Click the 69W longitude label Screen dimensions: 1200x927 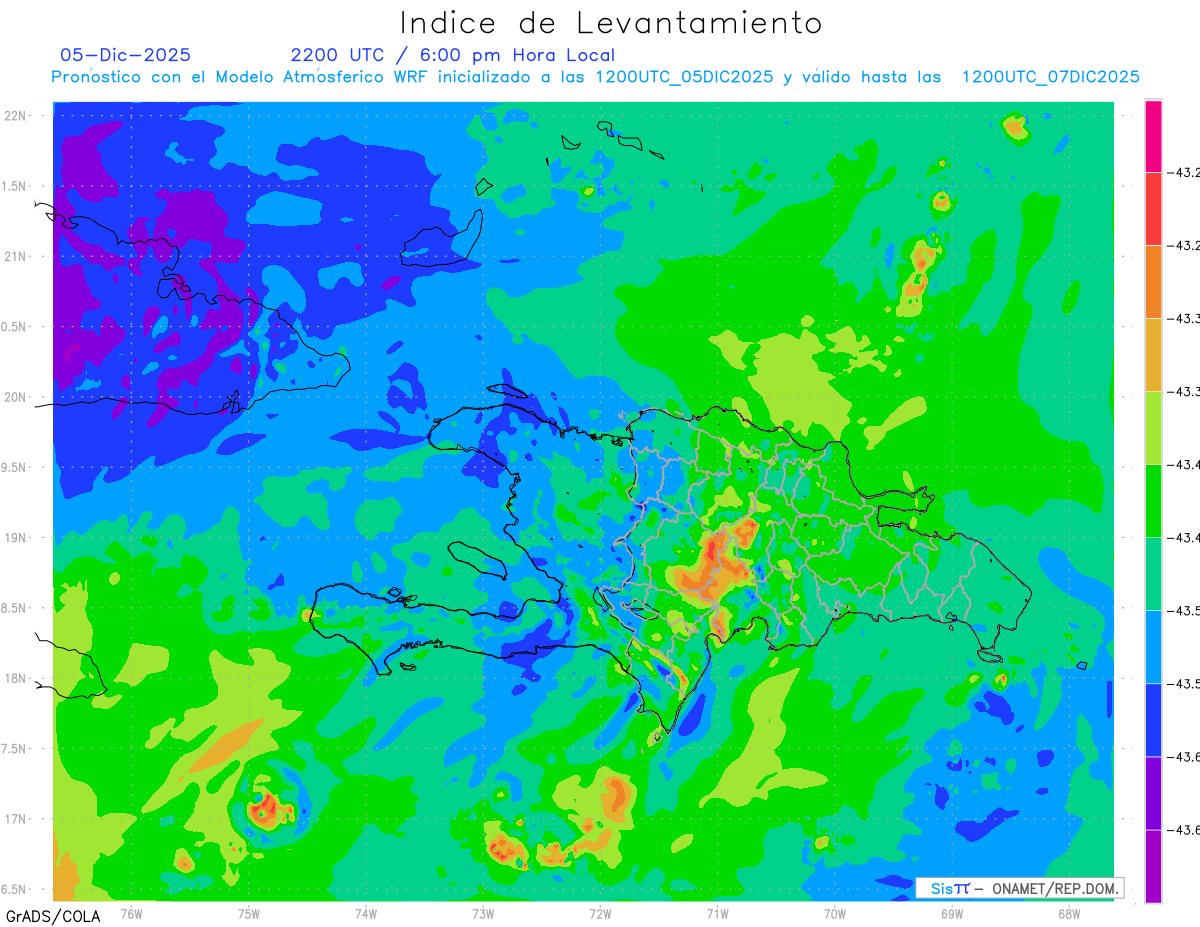(952, 913)
